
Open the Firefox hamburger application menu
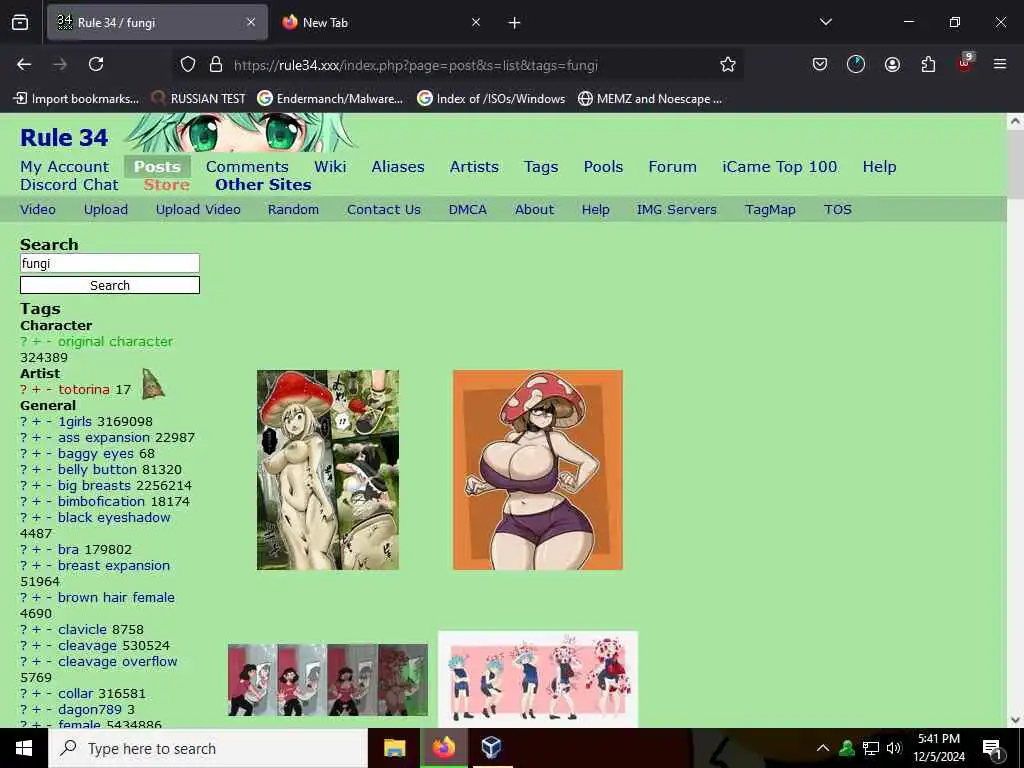click(x=1000, y=64)
